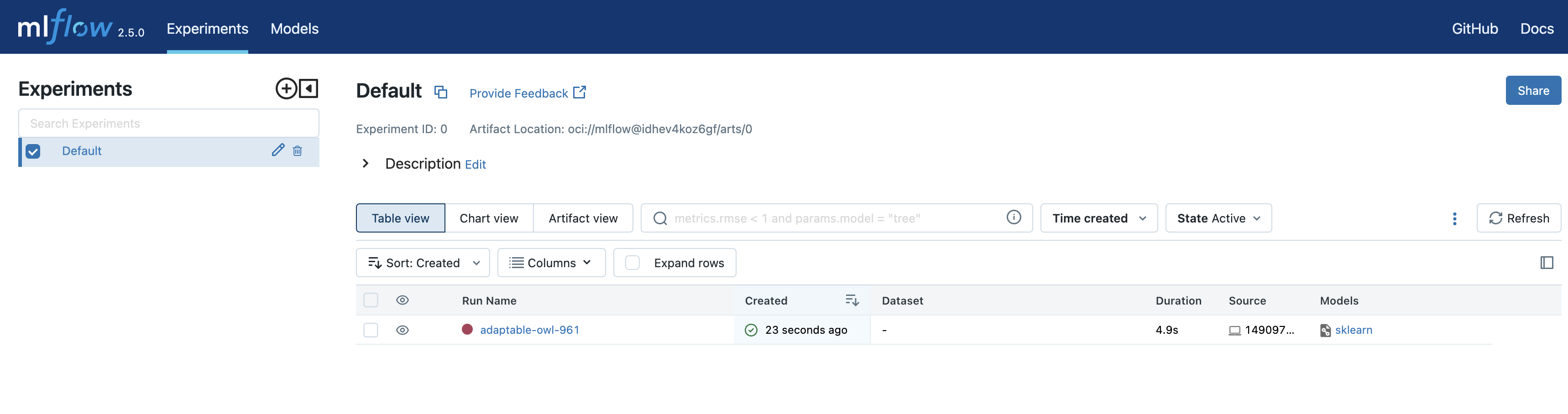Click inside the Search Experiments field
The width and height of the screenshot is (1568, 414).
click(168, 123)
